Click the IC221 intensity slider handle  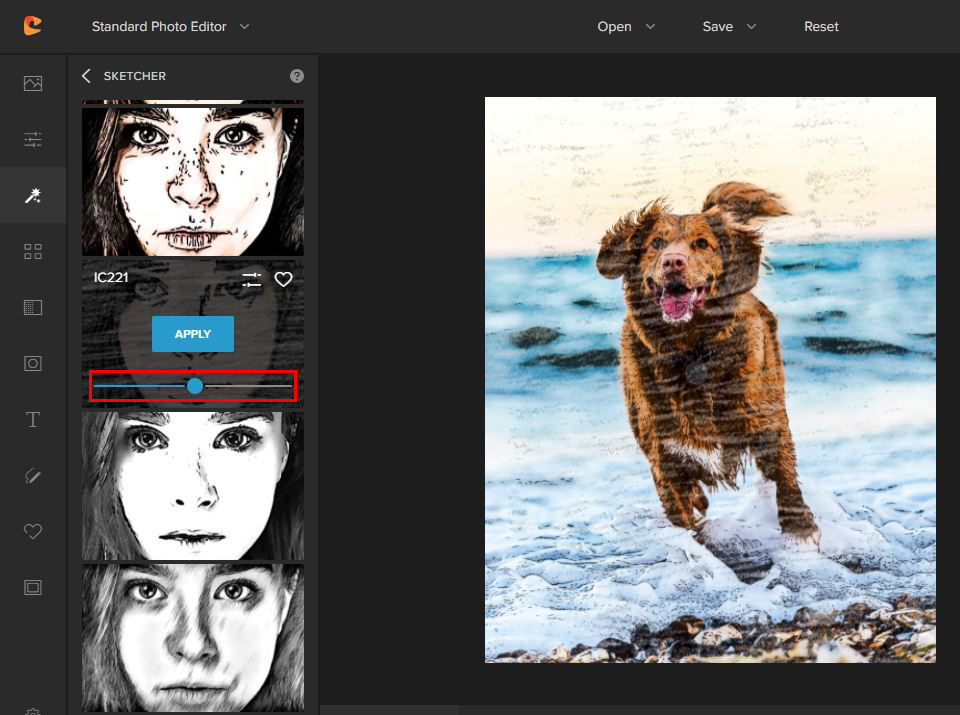pos(195,386)
